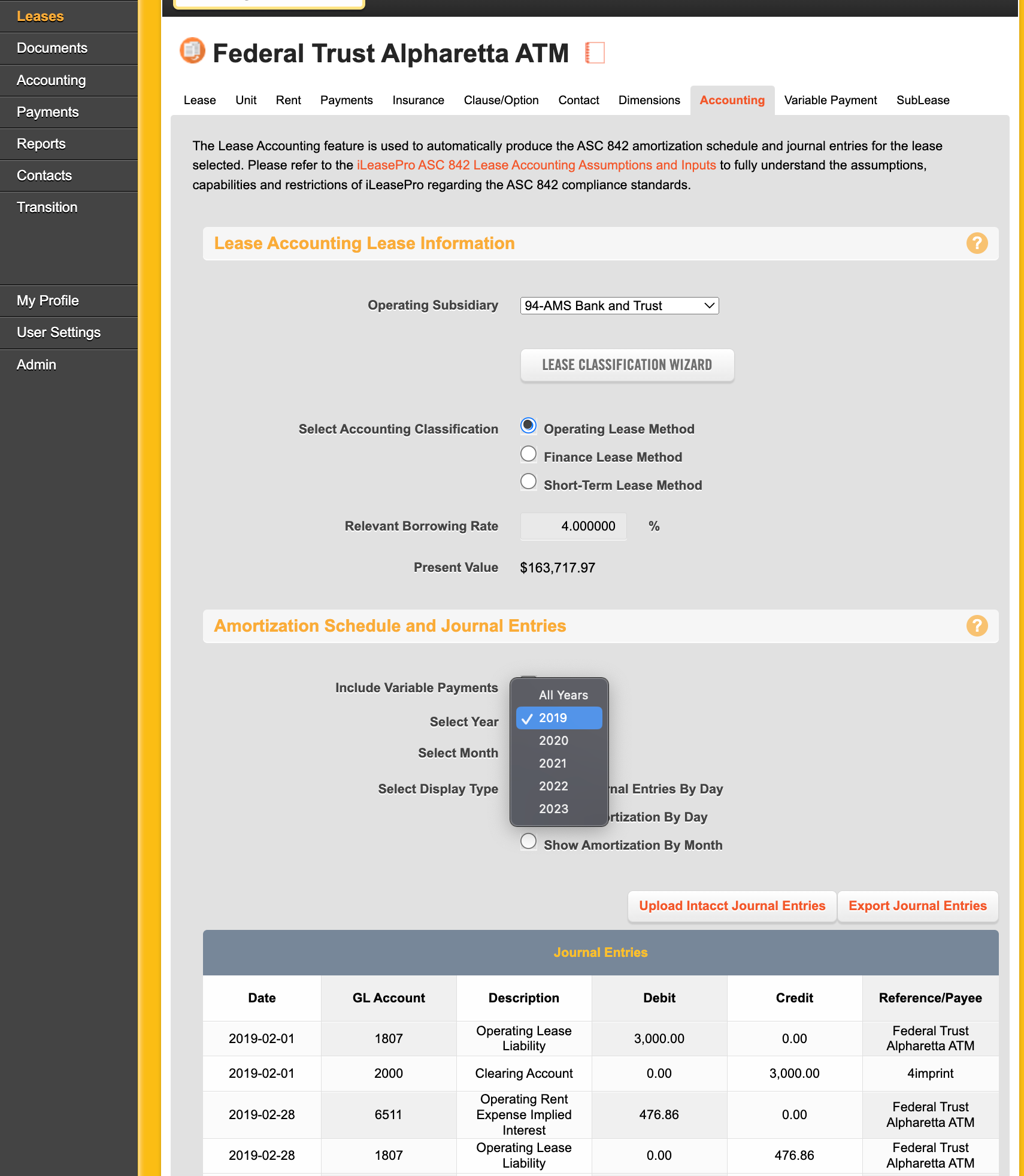Screen dimensions: 1024x1176
Task: Click Upload Intacct Journal Entries button
Action: point(732,906)
